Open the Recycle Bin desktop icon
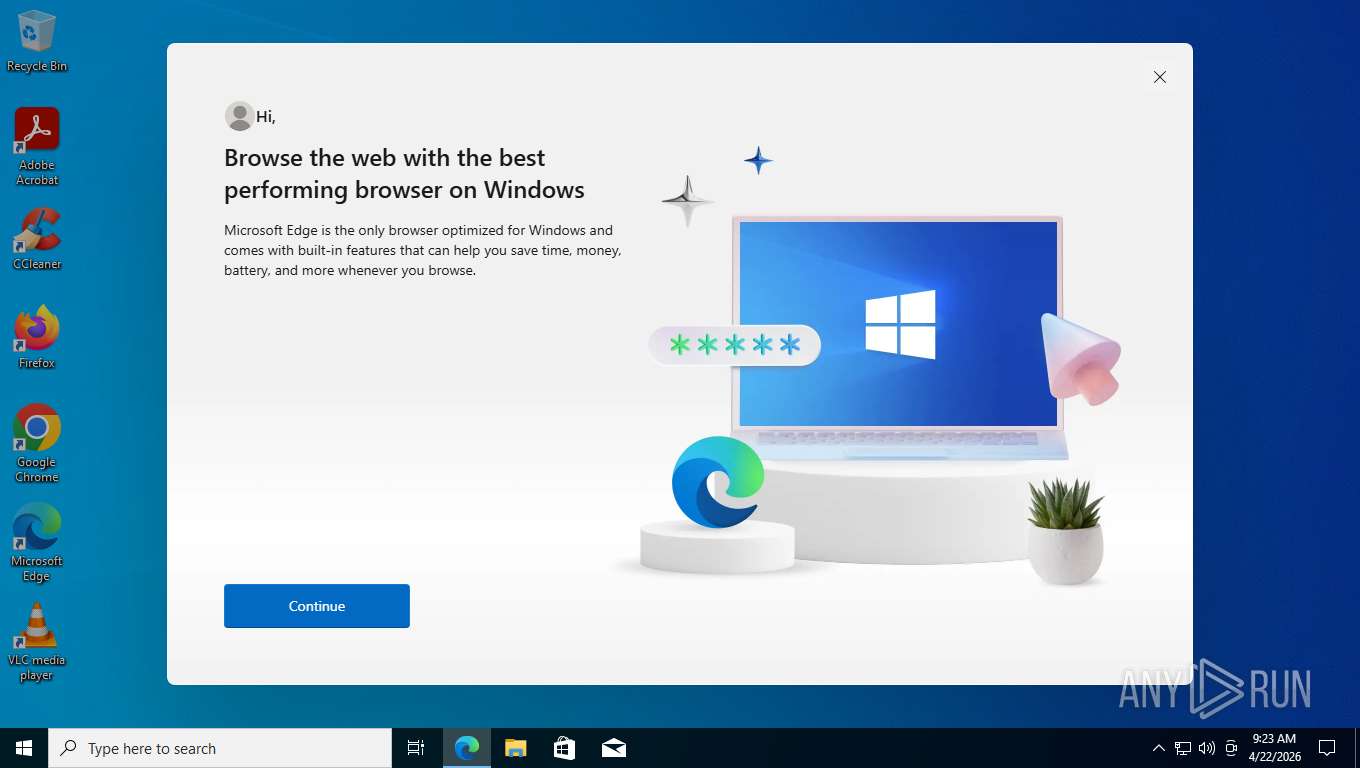This screenshot has width=1360, height=768. click(37, 41)
